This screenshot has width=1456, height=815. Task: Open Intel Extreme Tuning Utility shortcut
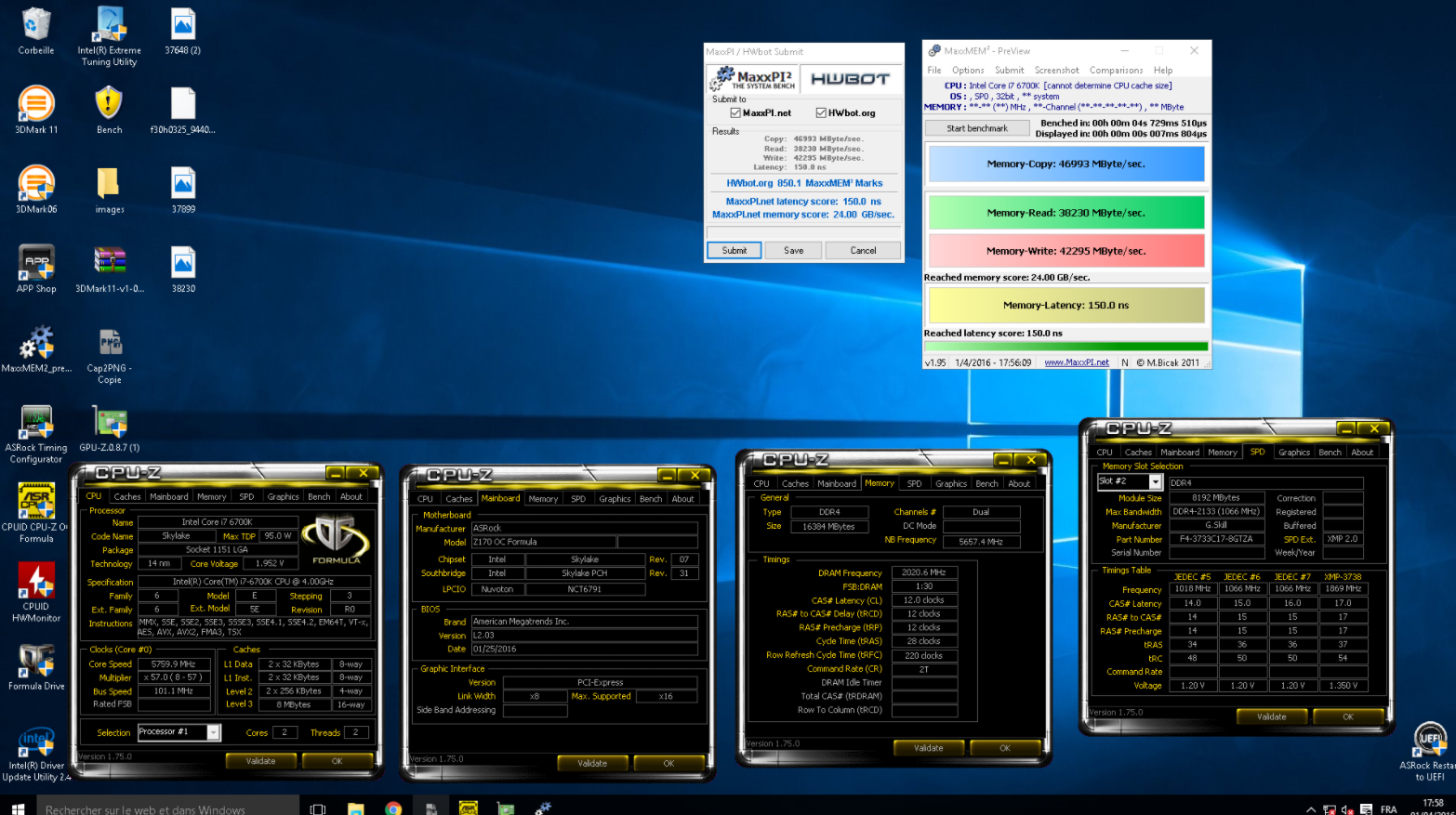tap(109, 36)
